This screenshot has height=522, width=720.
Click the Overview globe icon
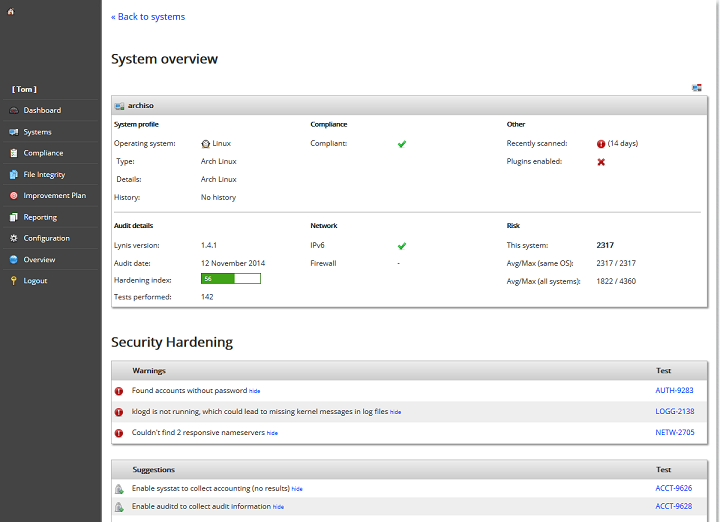(14, 259)
